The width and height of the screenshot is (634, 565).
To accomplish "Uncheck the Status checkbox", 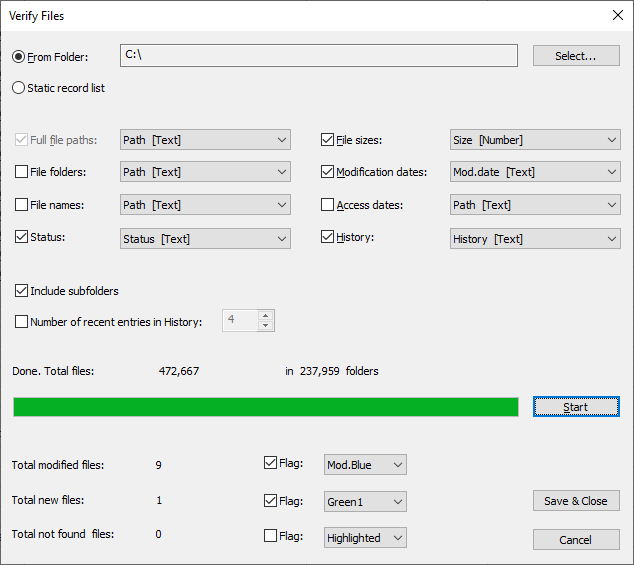I will click(x=22, y=239).
